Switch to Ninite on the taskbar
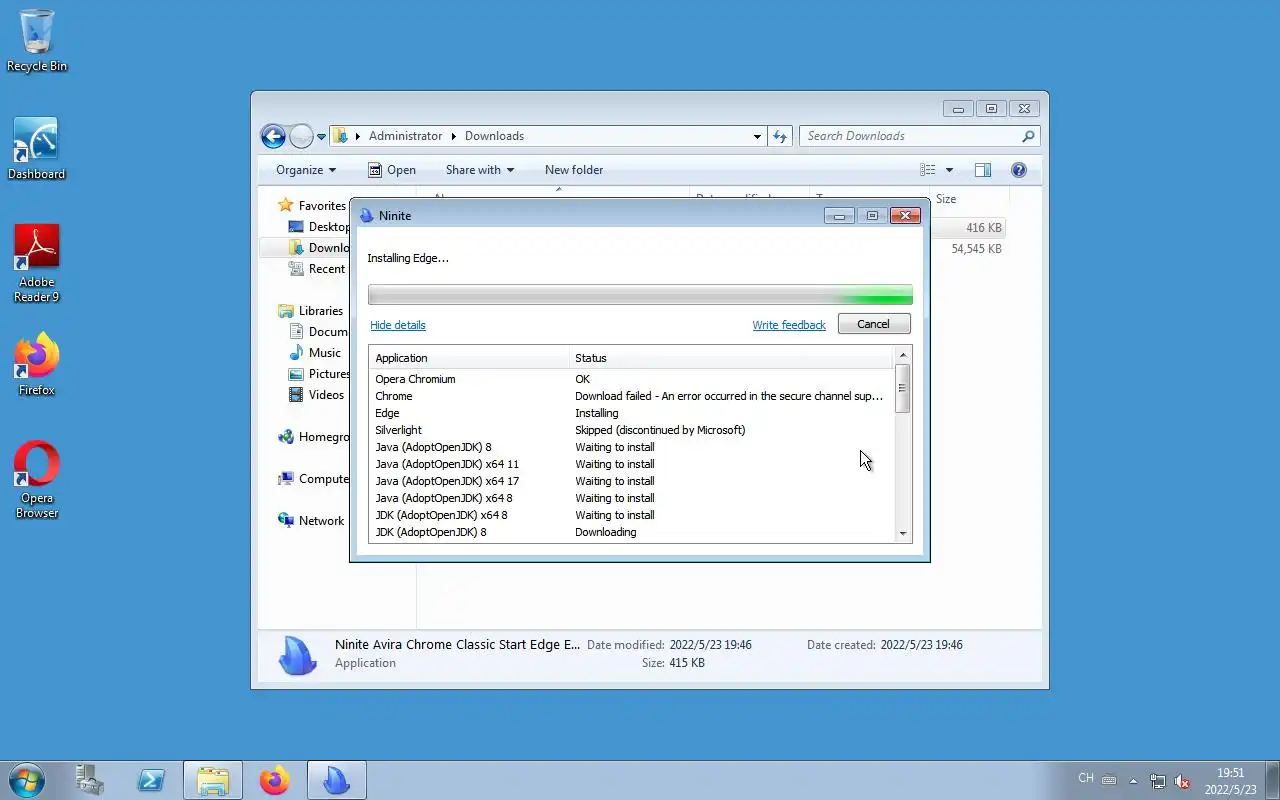 coord(336,780)
